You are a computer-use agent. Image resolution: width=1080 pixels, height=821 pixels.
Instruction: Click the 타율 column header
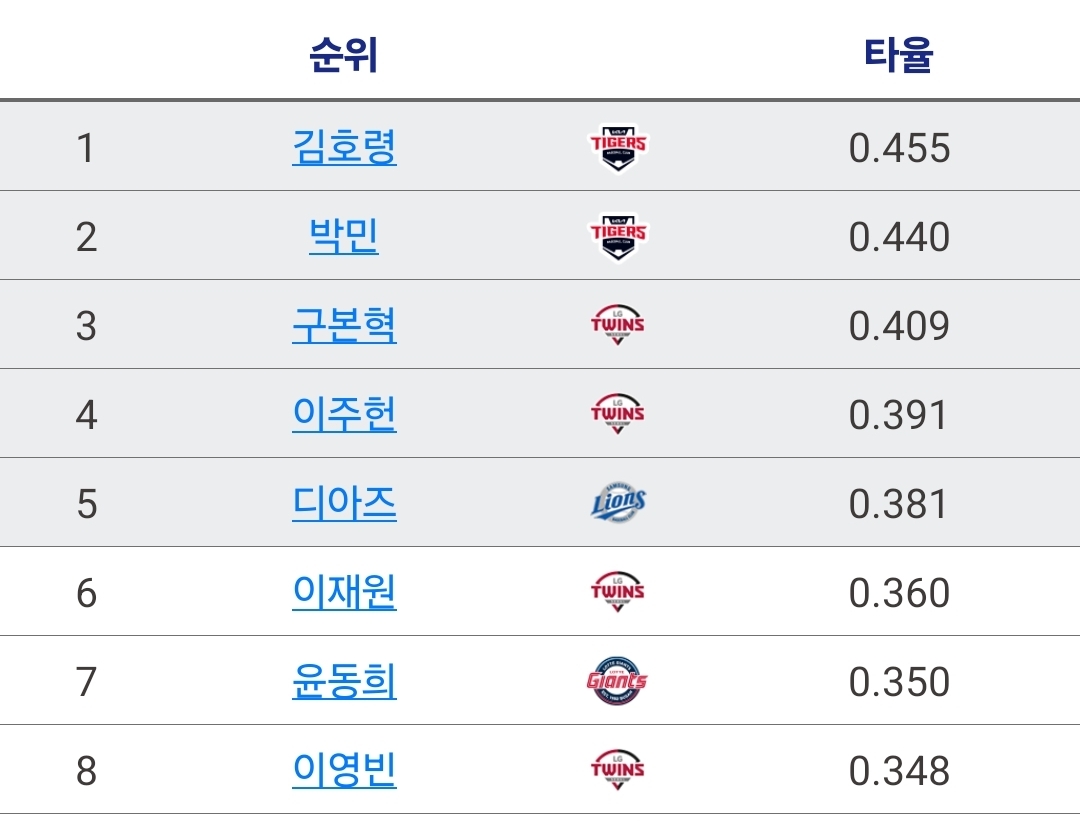pos(899,54)
